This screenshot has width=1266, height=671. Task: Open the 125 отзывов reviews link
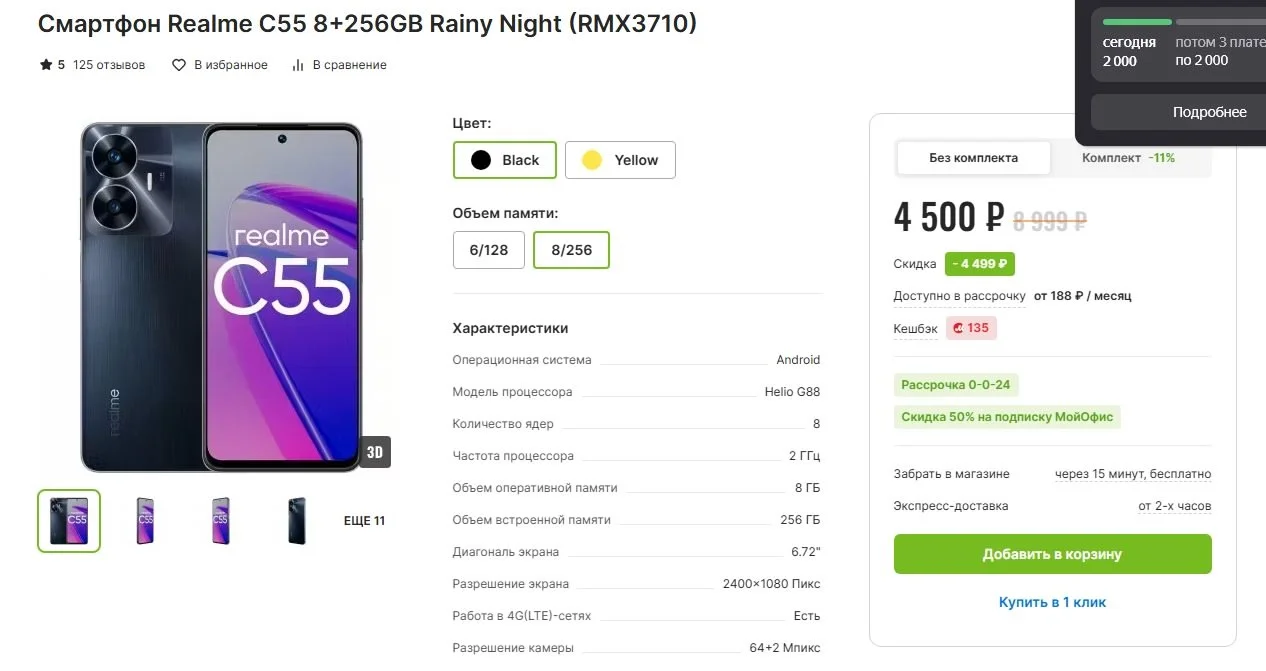click(x=109, y=65)
